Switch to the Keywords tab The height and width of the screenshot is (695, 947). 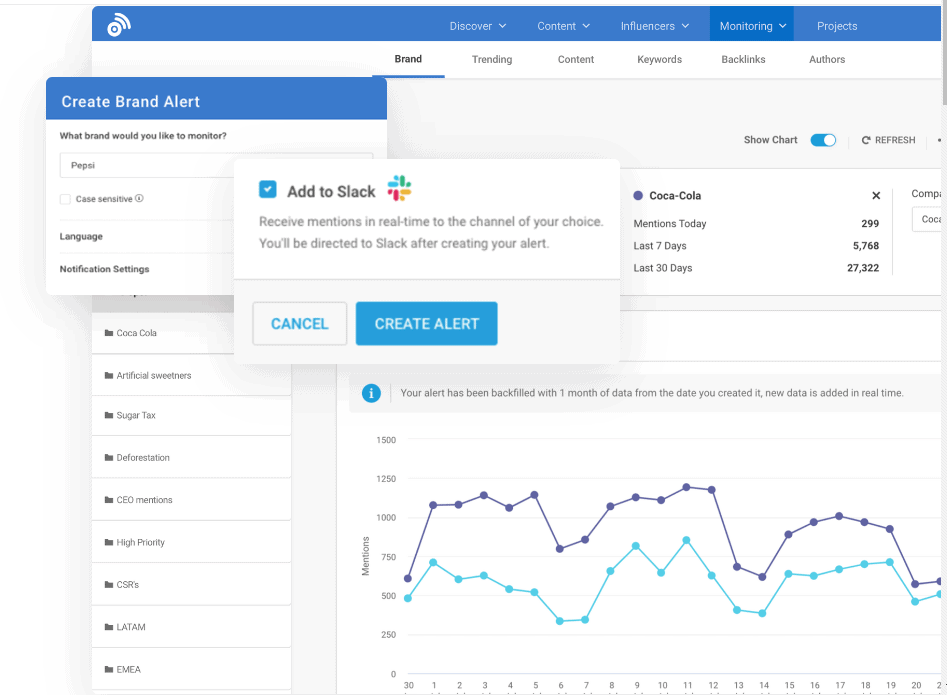[x=659, y=59]
